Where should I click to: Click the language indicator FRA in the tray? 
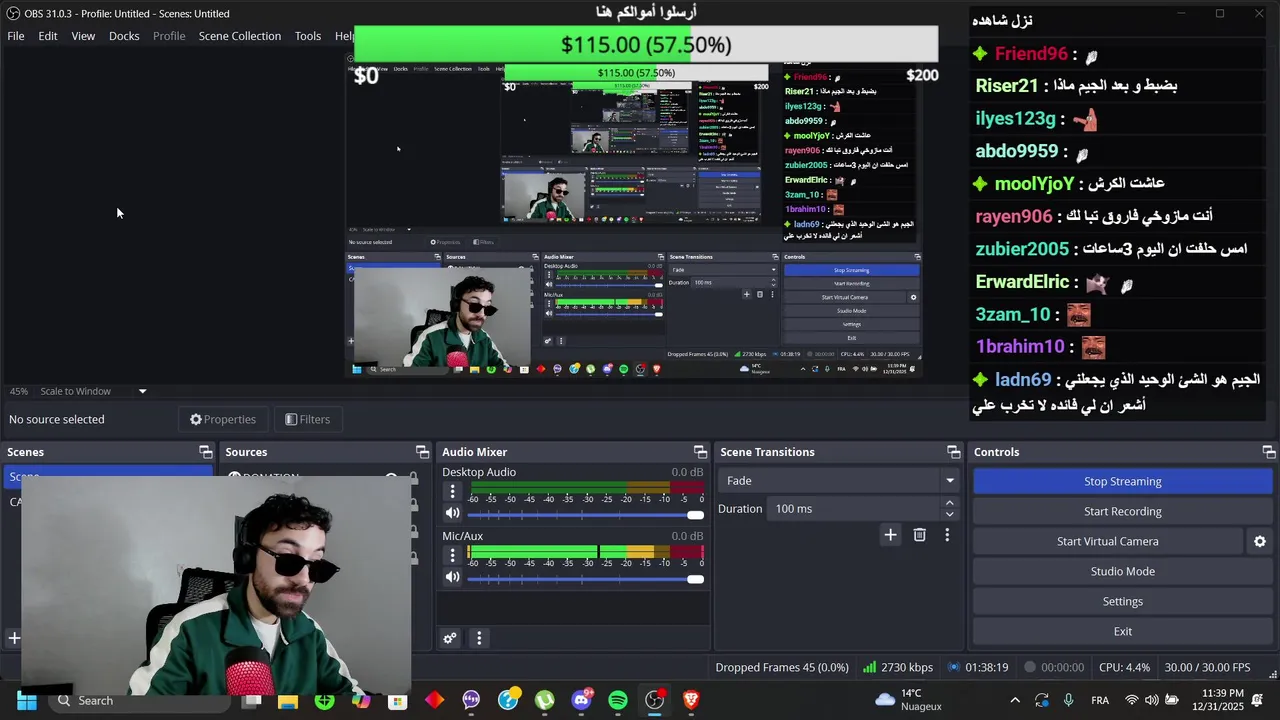click(1100, 700)
